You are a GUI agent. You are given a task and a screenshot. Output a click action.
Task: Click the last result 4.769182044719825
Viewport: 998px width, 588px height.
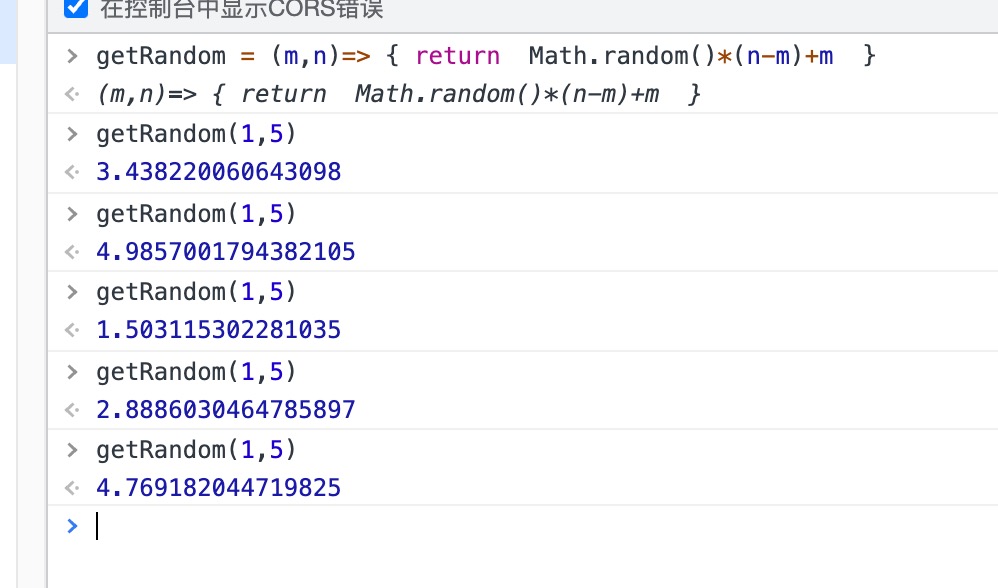218,488
